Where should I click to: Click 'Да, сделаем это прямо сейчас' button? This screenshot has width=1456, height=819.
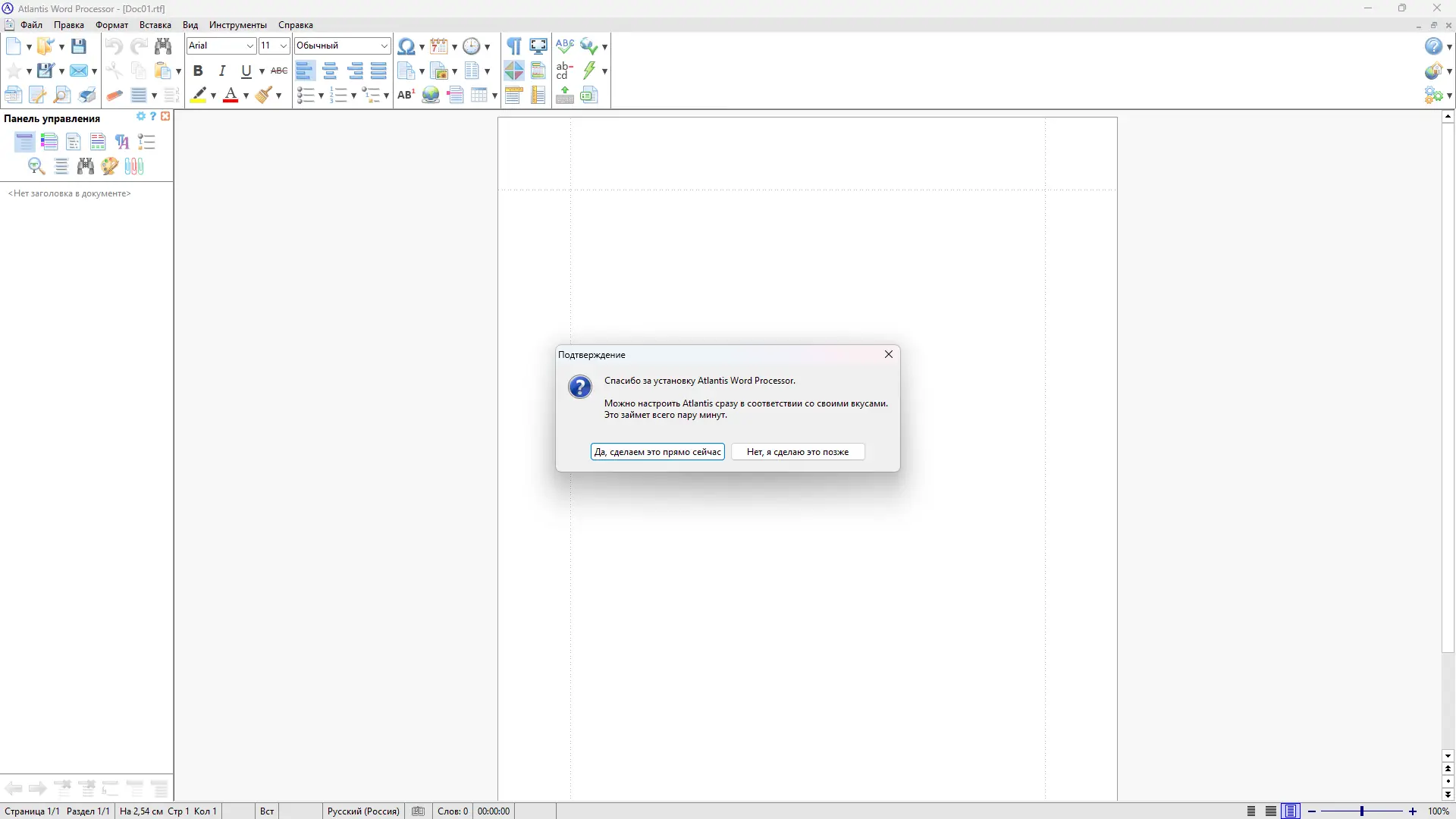pyautogui.click(x=657, y=452)
